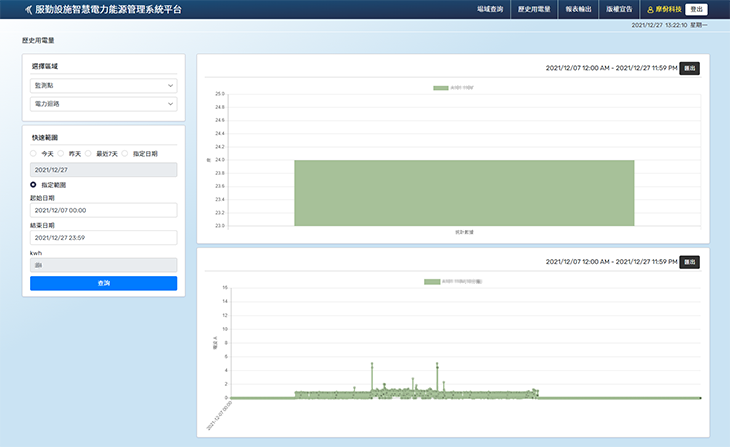
Task: Open the 電力迴路 dropdown
Action: tap(103, 104)
